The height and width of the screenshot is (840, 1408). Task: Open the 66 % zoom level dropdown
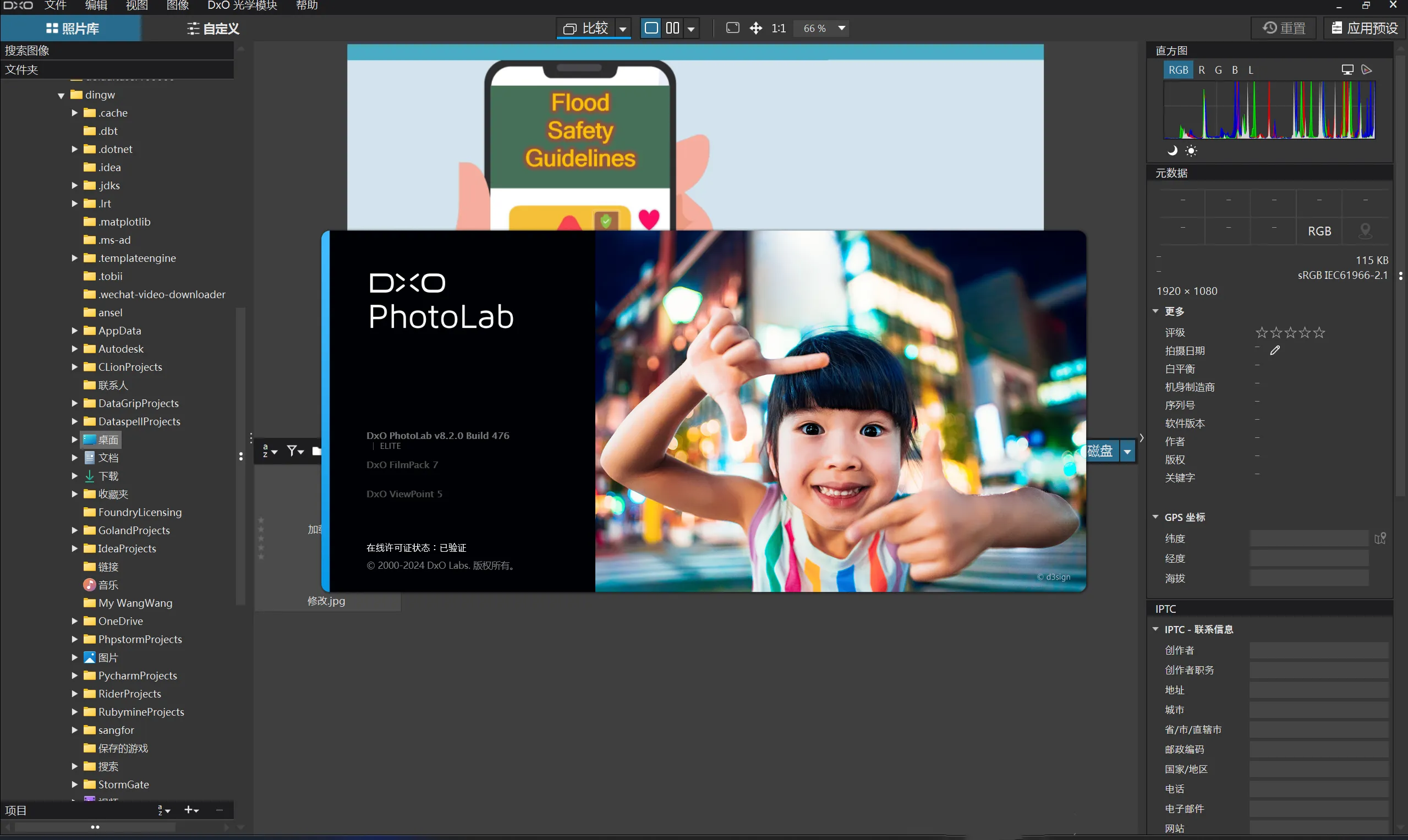point(842,28)
